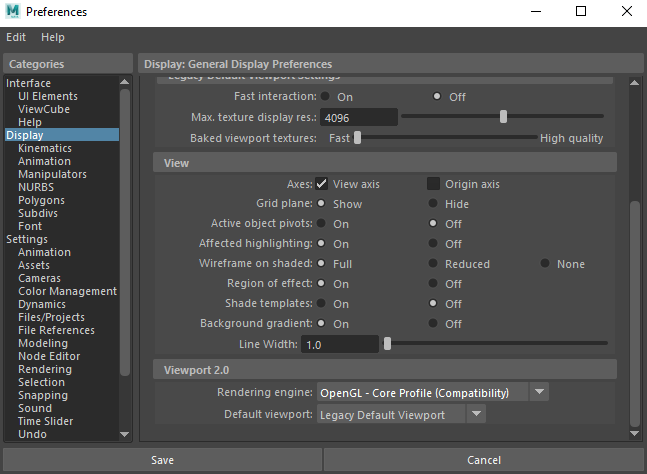Turn Active object pivots Off
The height and width of the screenshot is (474, 647).
(433, 223)
